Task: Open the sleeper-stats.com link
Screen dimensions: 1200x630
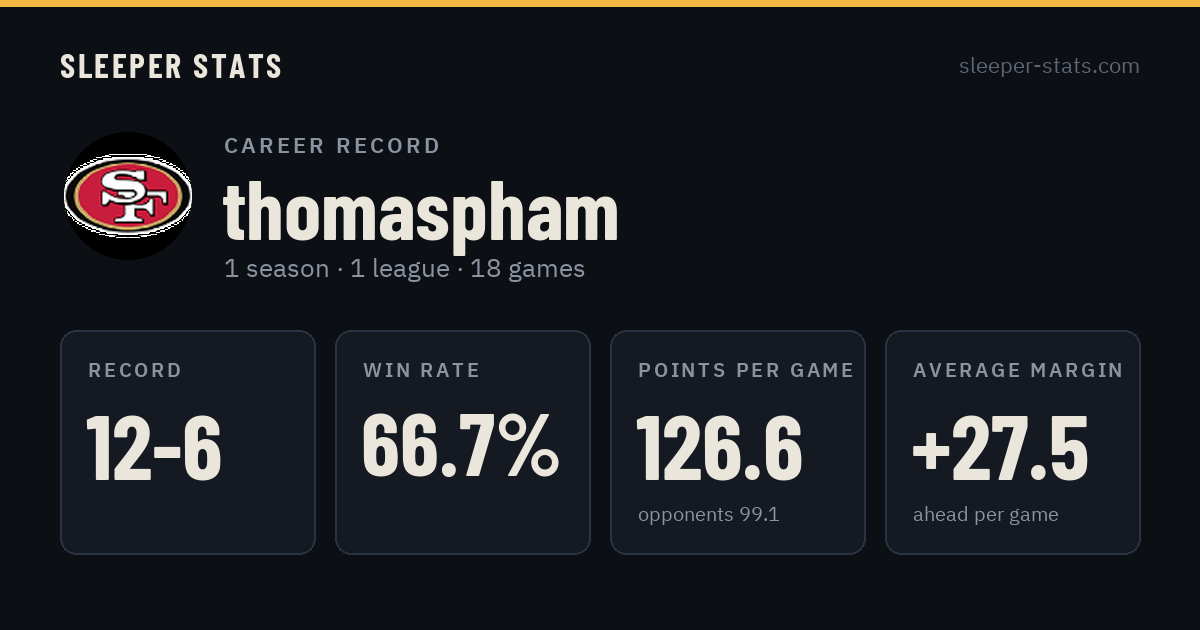Action: pos(1049,66)
